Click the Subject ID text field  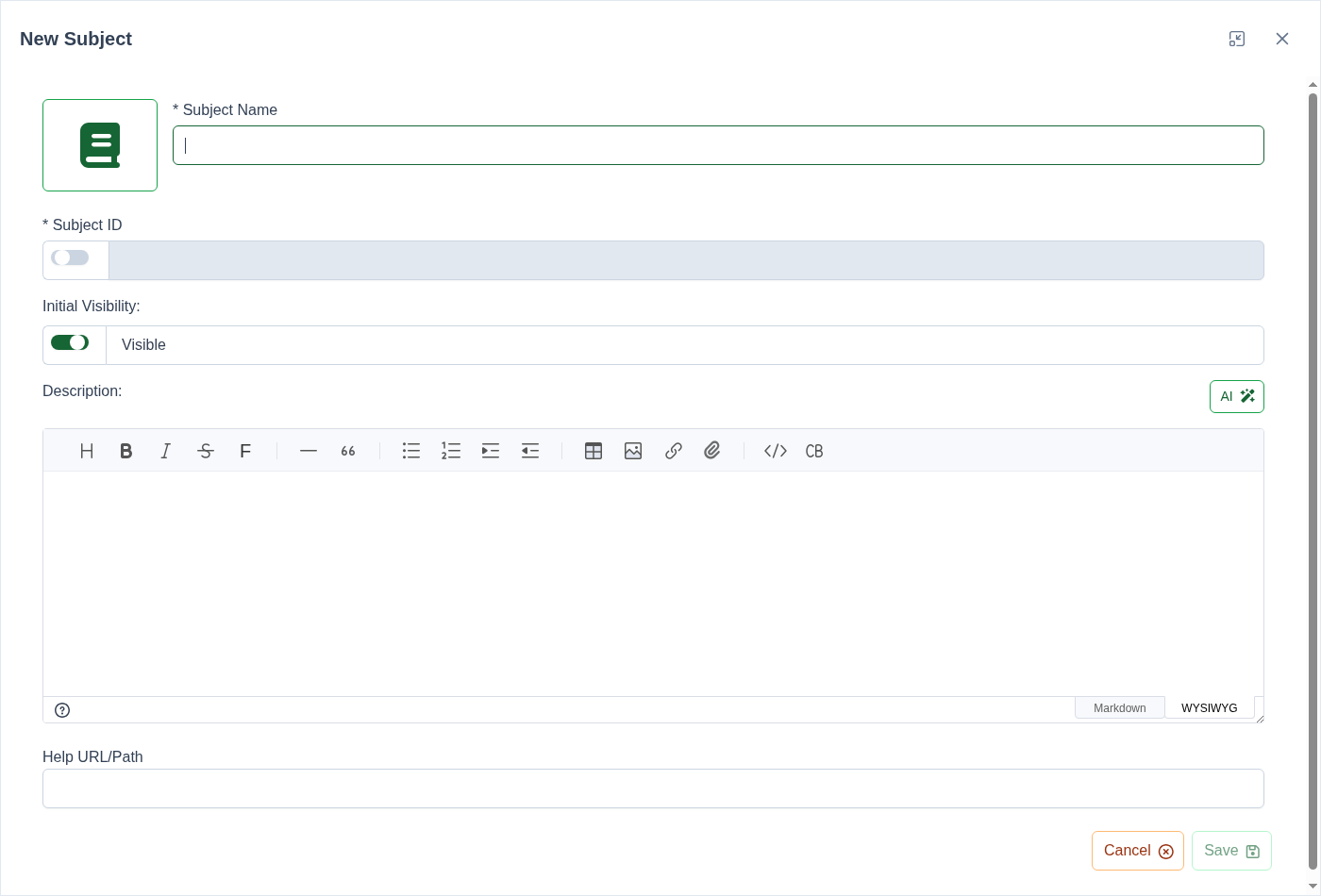click(x=686, y=260)
